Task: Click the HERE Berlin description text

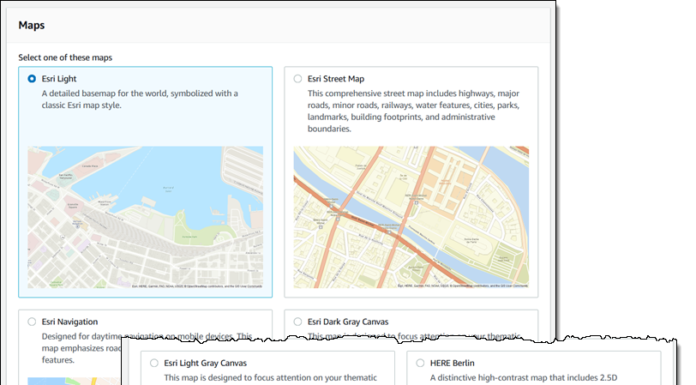Action: coord(523,378)
